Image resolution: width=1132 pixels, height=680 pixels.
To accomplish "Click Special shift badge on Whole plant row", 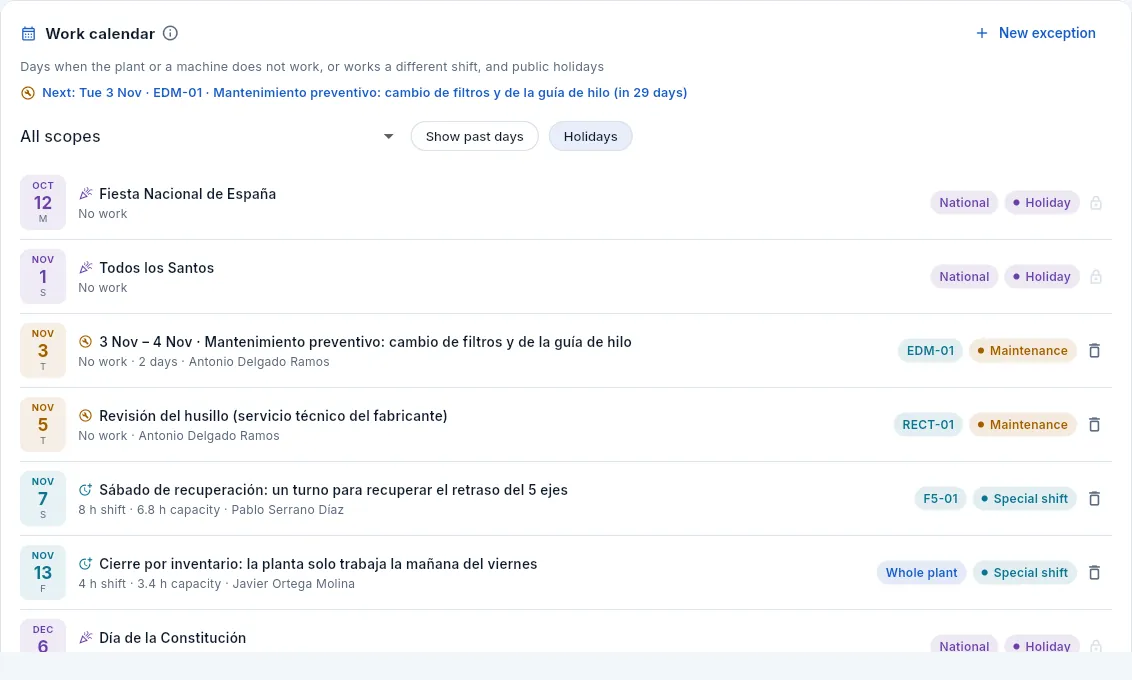I will pyautogui.click(x=1024, y=572).
